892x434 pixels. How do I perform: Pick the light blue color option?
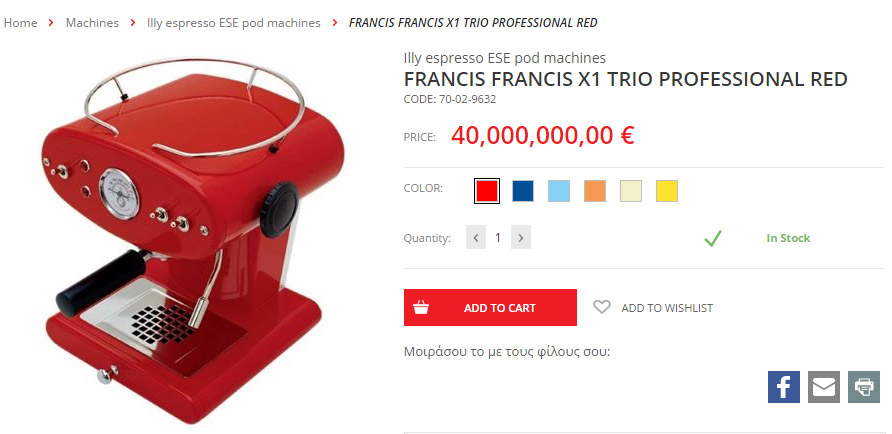tap(559, 191)
